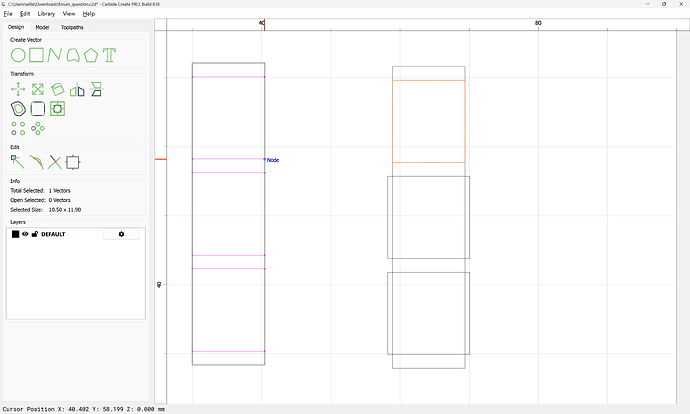Select the Polygon vector tool

(x=92, y=55)
